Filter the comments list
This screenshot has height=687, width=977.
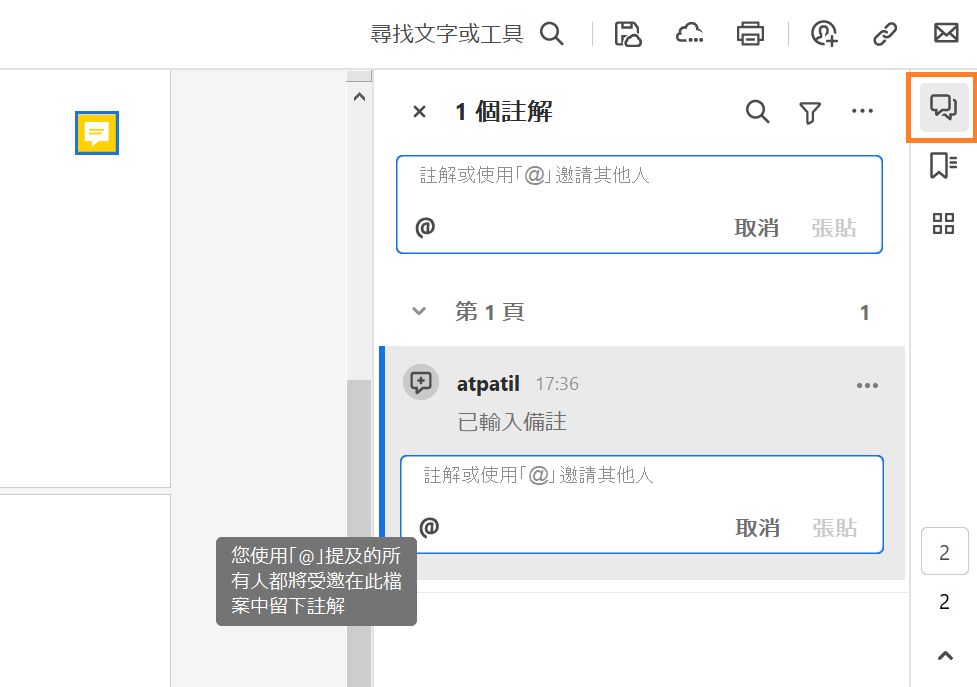(810, 111)
